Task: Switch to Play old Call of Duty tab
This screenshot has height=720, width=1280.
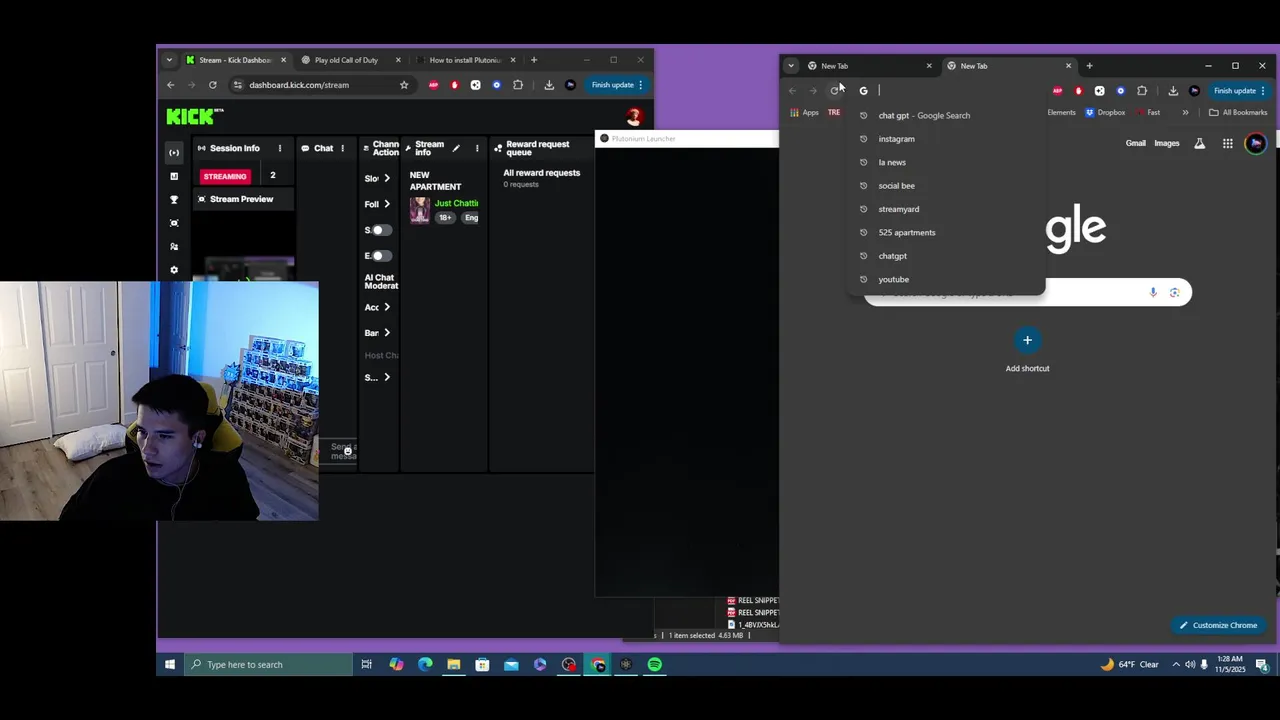Action: (x=351, y=60)
